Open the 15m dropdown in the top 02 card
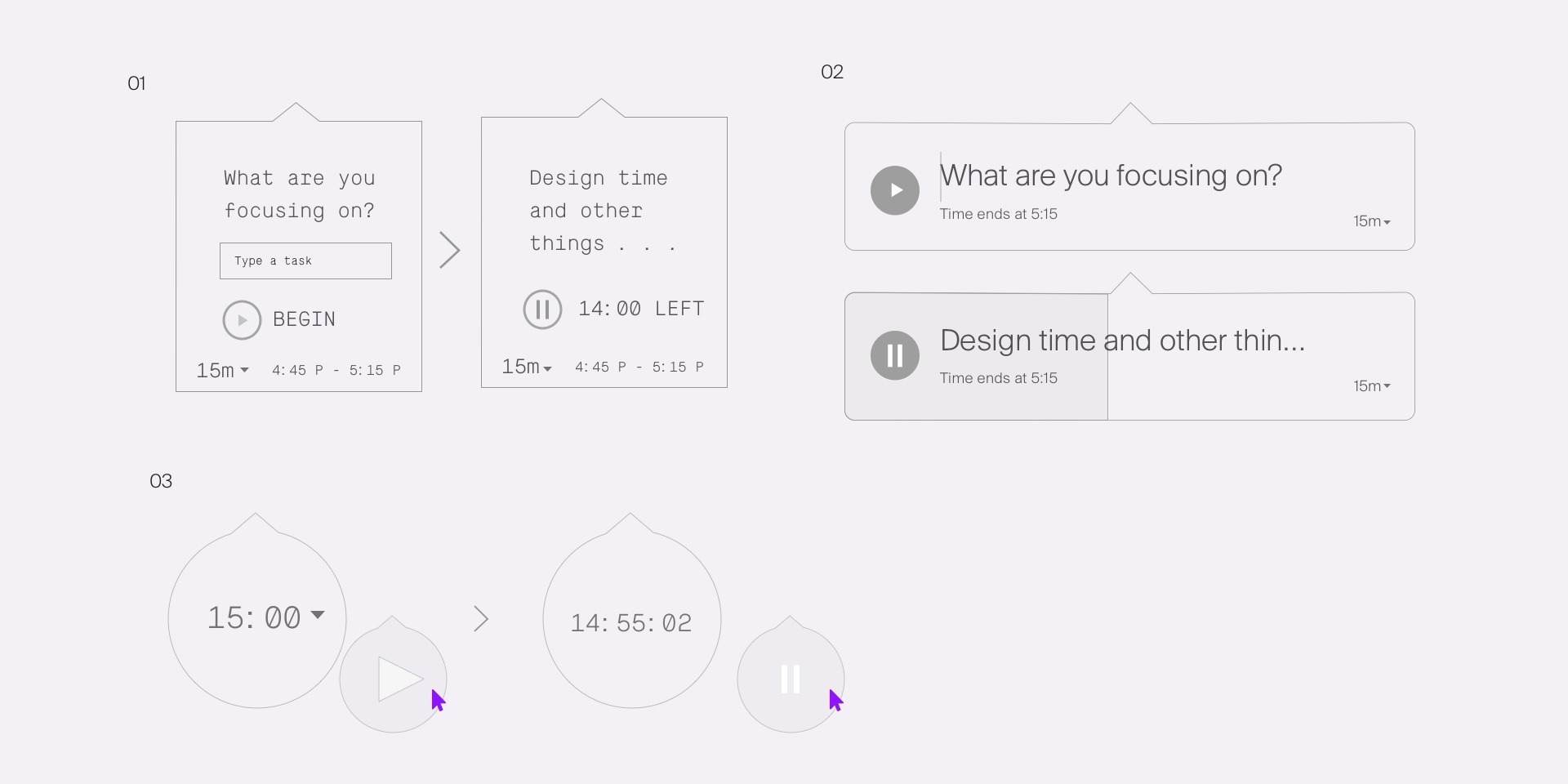The height and width of the screenshot is (784, 1568). pyautogui.click(x=1372, y=221)
